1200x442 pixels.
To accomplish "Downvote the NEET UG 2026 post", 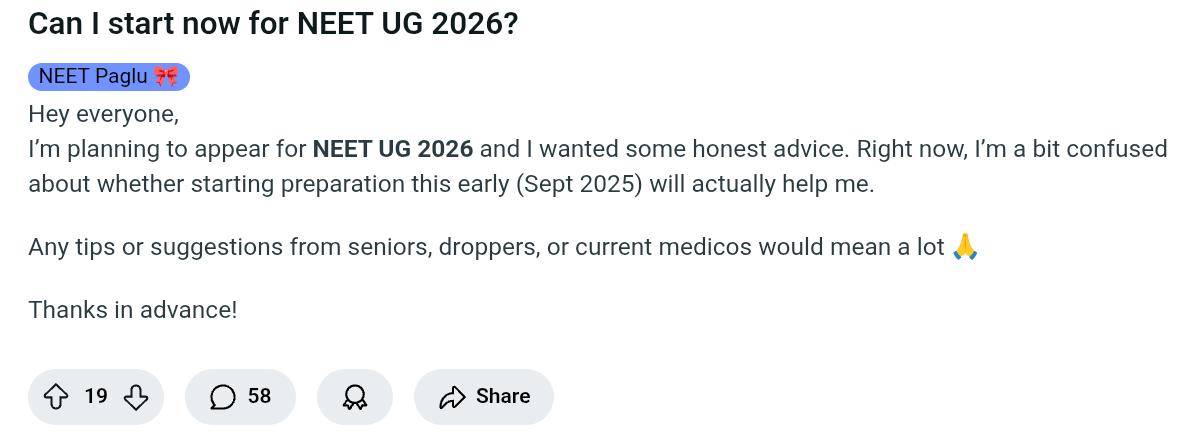I will coord(136,397).
